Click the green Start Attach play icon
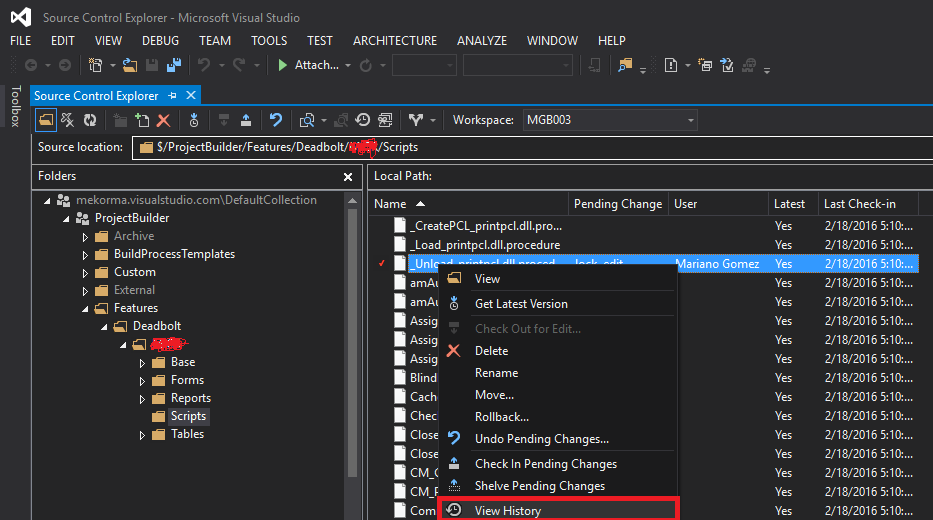933x520 pixels. pos(283,65)
